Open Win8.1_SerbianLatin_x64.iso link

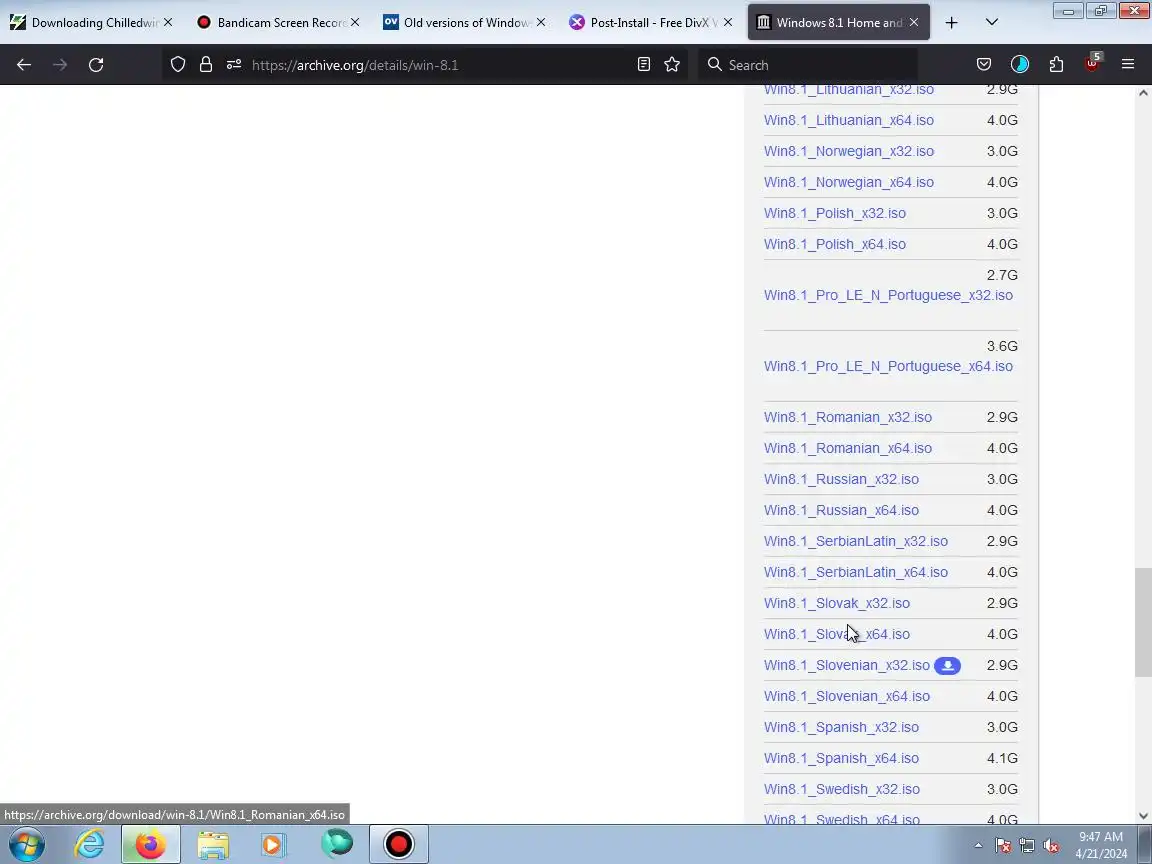tap(856, 572)
